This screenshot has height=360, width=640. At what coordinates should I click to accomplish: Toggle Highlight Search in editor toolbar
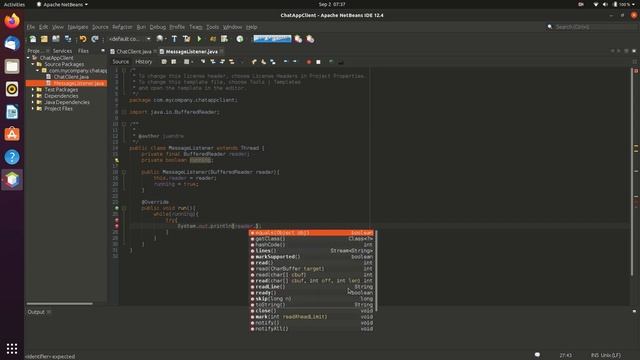tap(232, 62)
